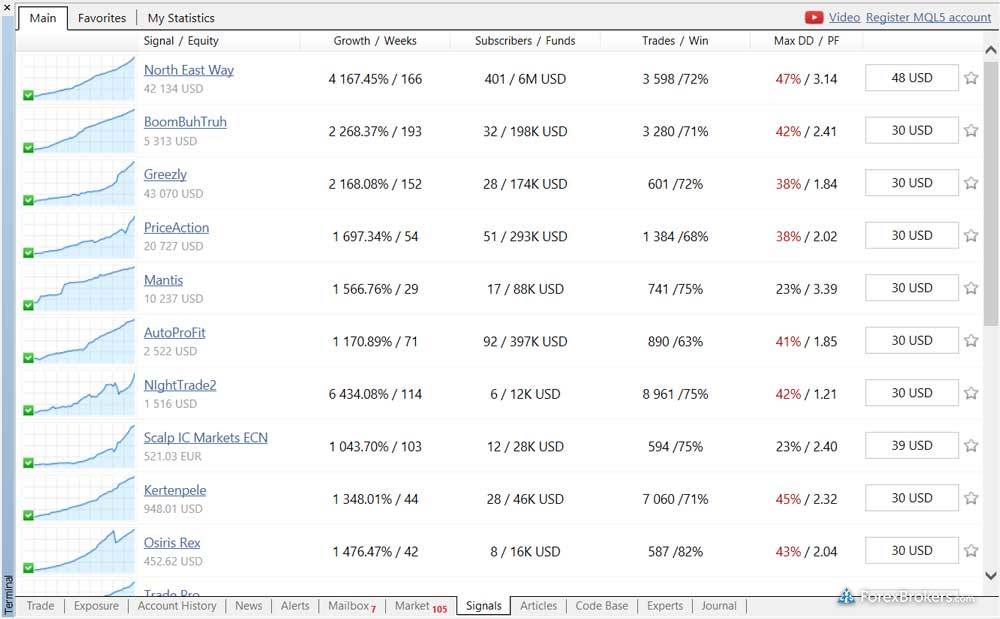Star the AutoProFit signal row
1000x619 pixels.
(971, 341)
